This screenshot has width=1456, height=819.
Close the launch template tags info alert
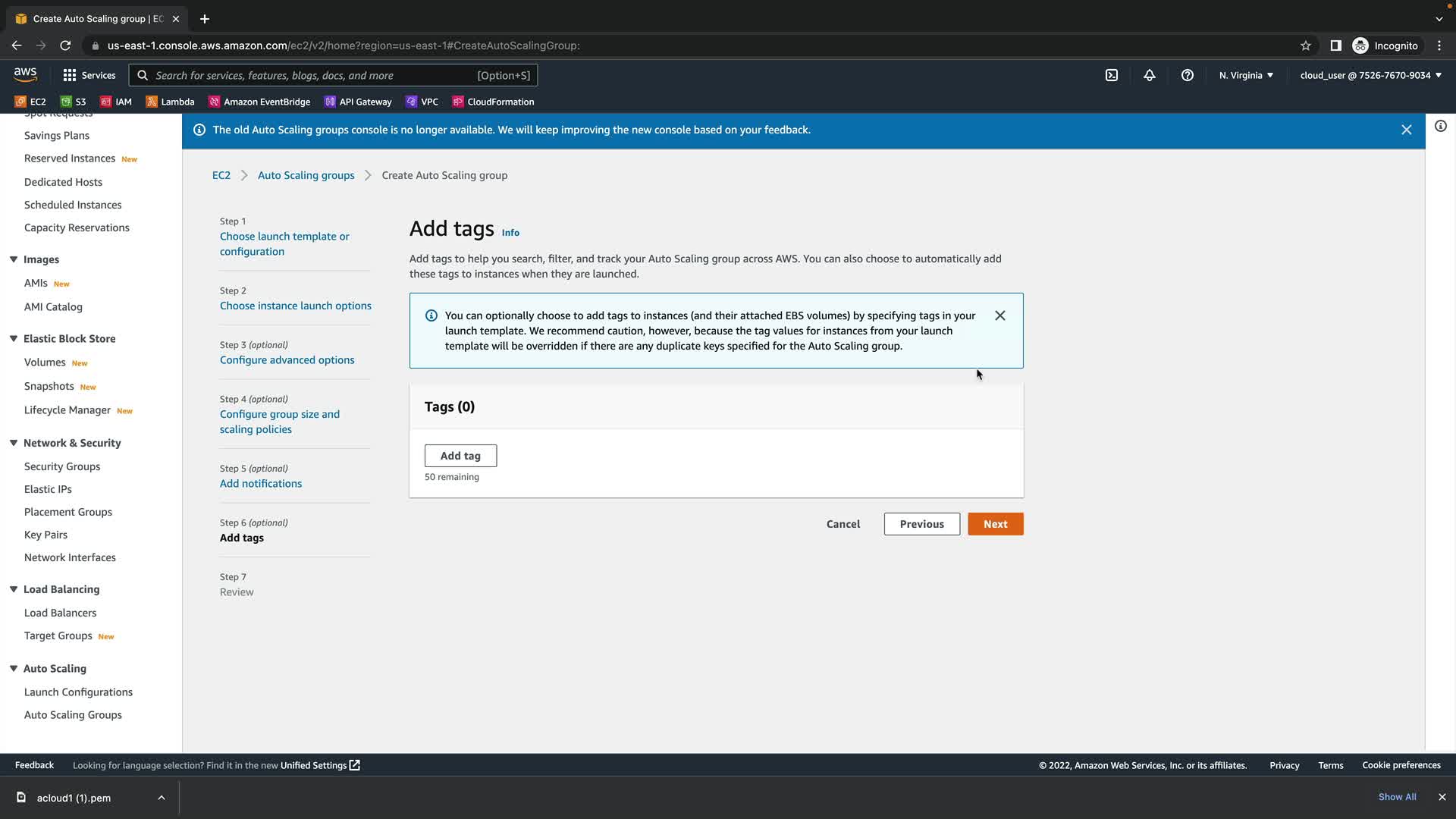(x=999, y=315)
